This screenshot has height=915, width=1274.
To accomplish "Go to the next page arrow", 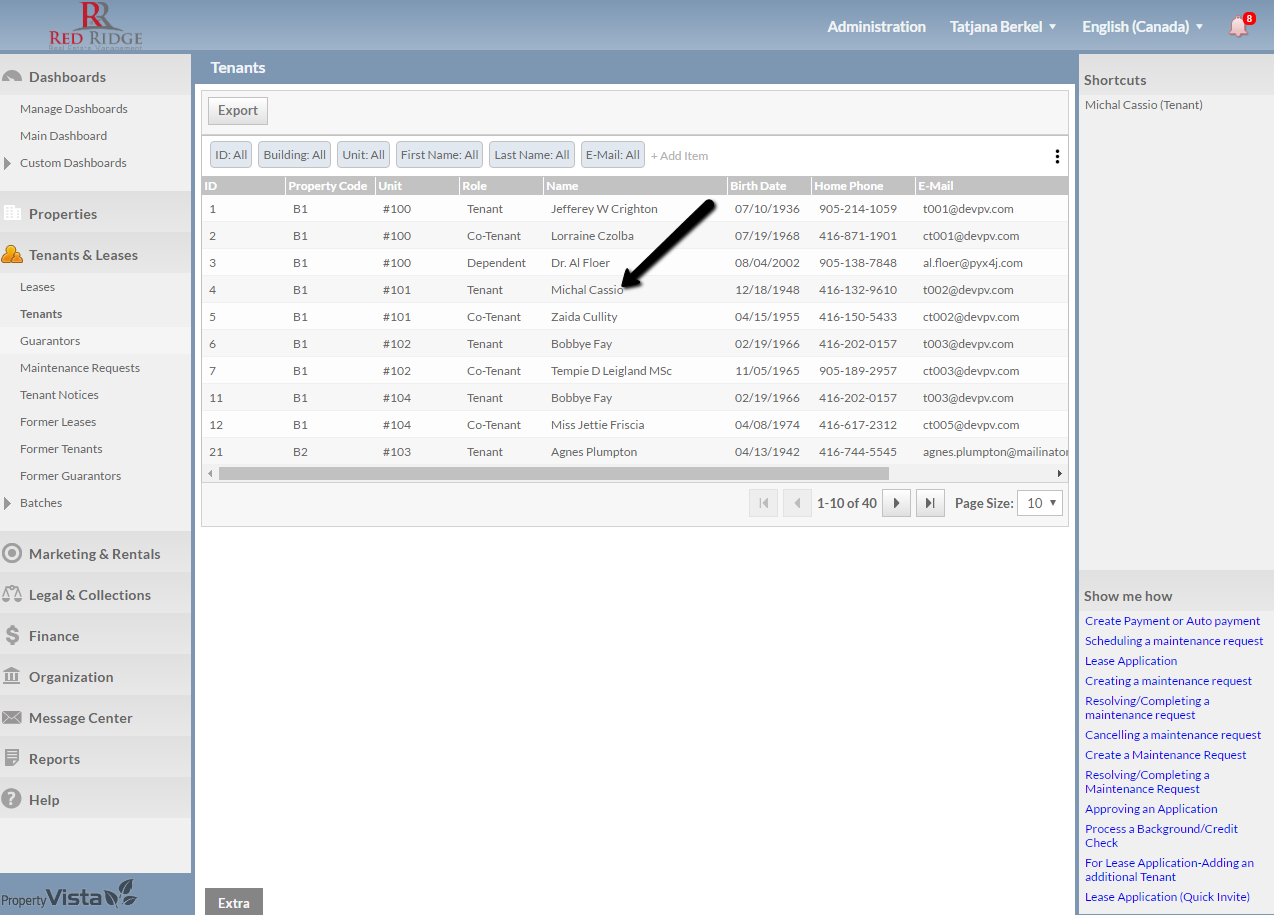I will [896, 503].
